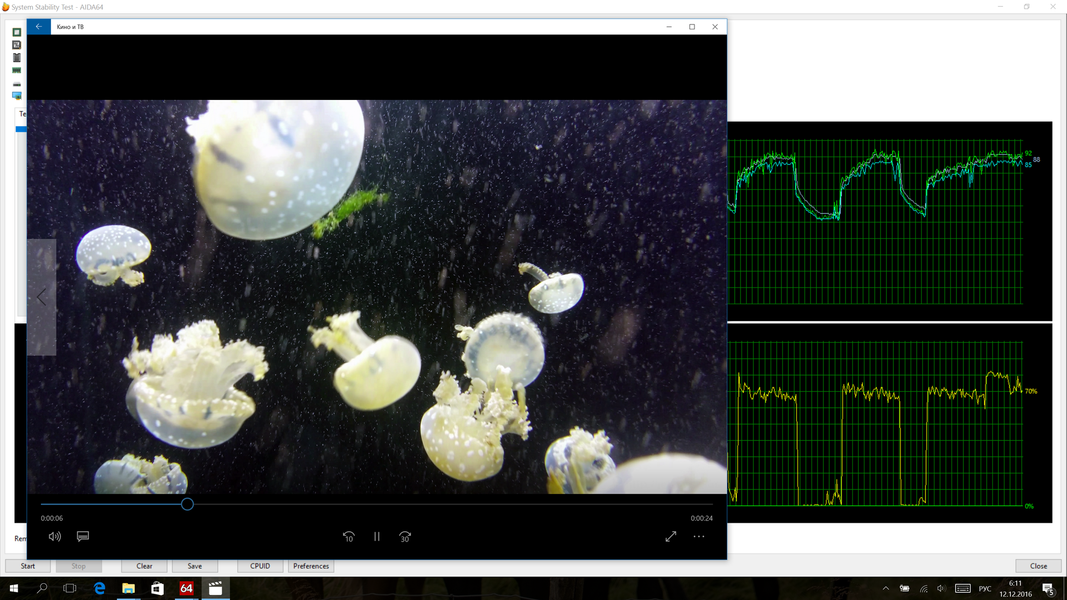
Task: Click the Clear button
Action: (144, 566)
